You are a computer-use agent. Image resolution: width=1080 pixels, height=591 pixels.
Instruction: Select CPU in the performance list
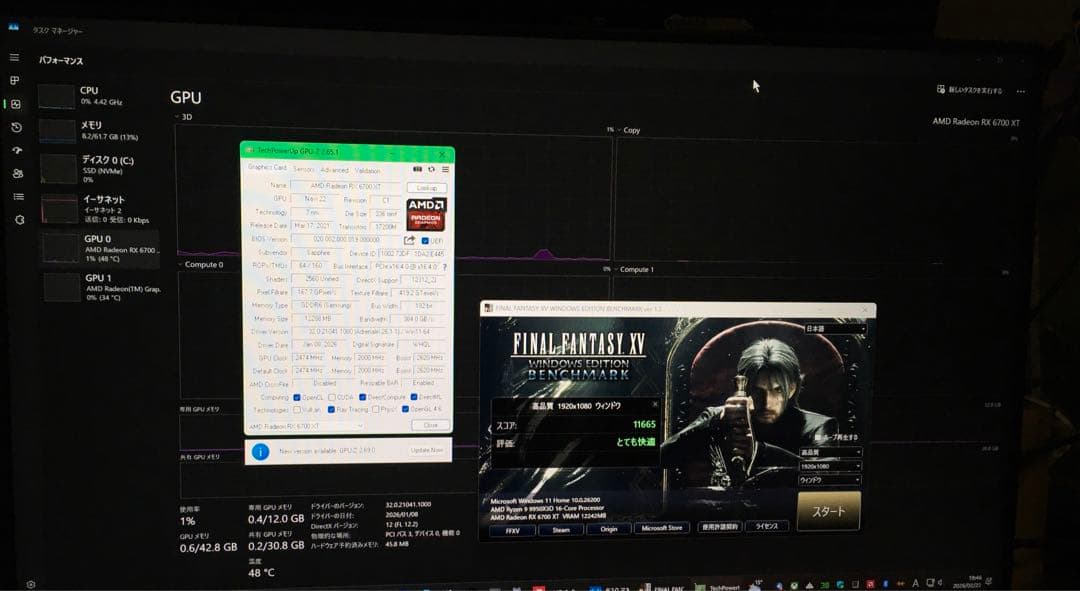pos(96,96)
